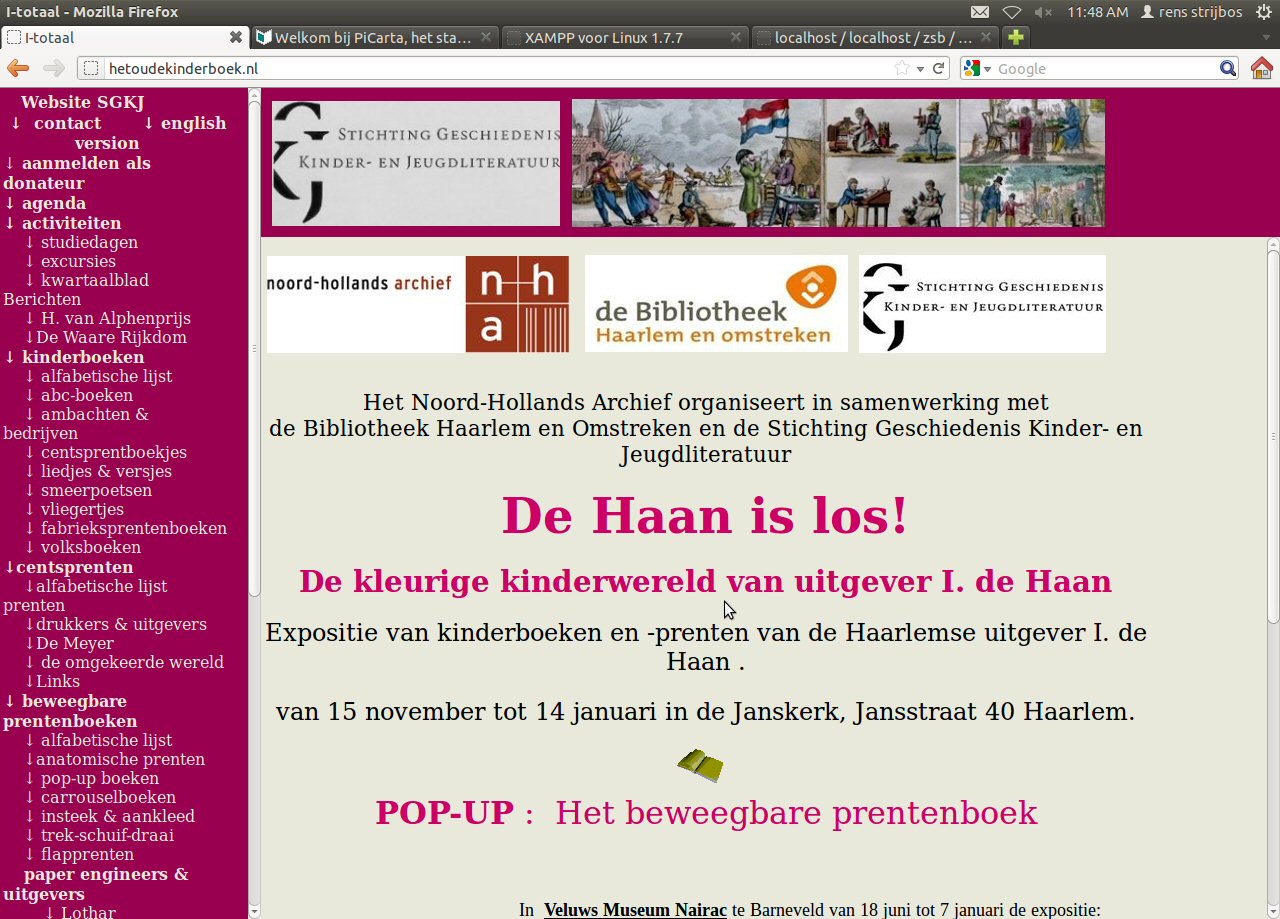Open the Wi-Fi network indicator
The width and height of the screenshot is (1280, 919).
tap(1012, 12)
